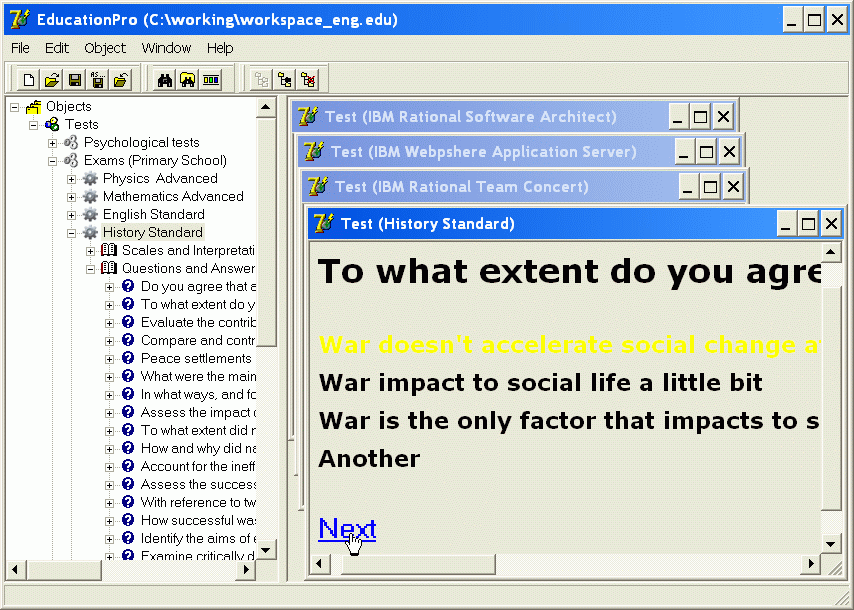Click the Next link in the test
Viewport: 854px width, 610px height.
click(347, 529)
